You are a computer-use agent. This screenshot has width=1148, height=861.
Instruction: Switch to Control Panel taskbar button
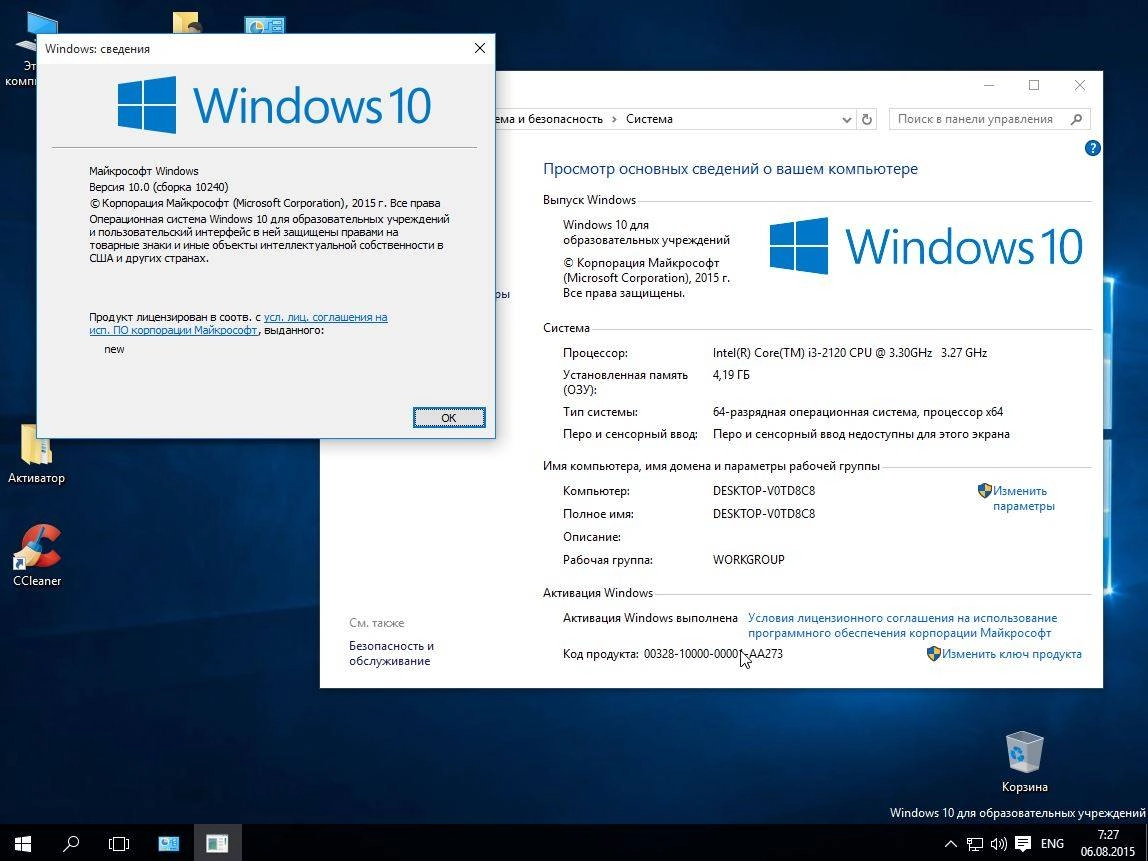click(169, 843)
